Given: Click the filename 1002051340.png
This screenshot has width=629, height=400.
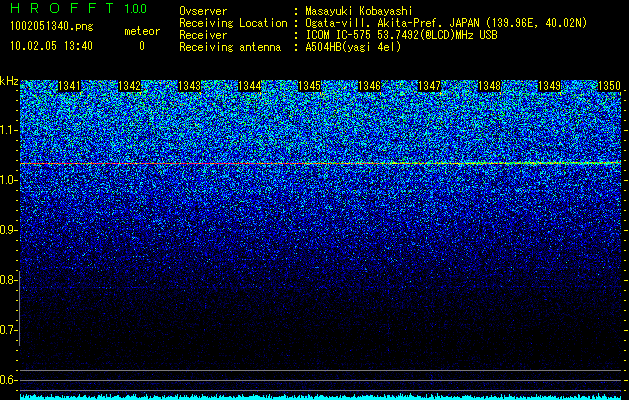Looking at the screenshot, I should tap(52, 26).
